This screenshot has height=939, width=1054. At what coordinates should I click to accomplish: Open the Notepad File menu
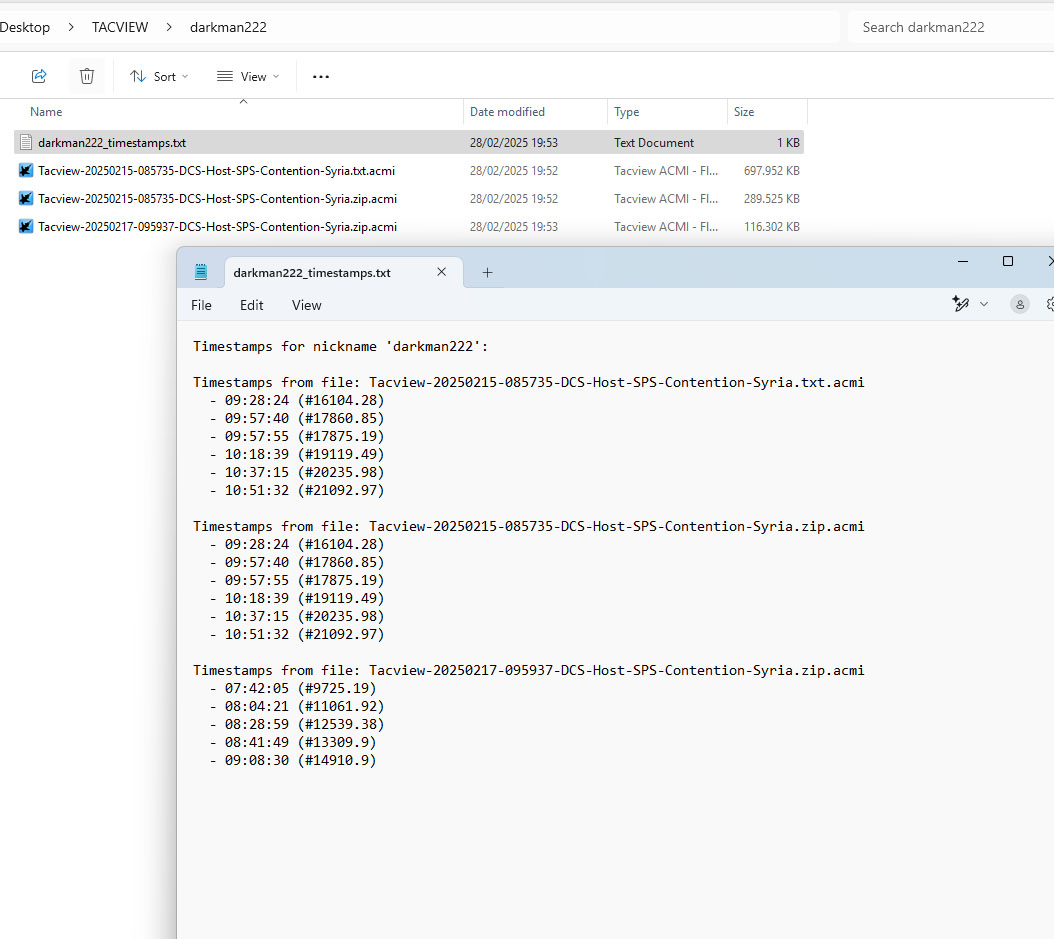201,305
